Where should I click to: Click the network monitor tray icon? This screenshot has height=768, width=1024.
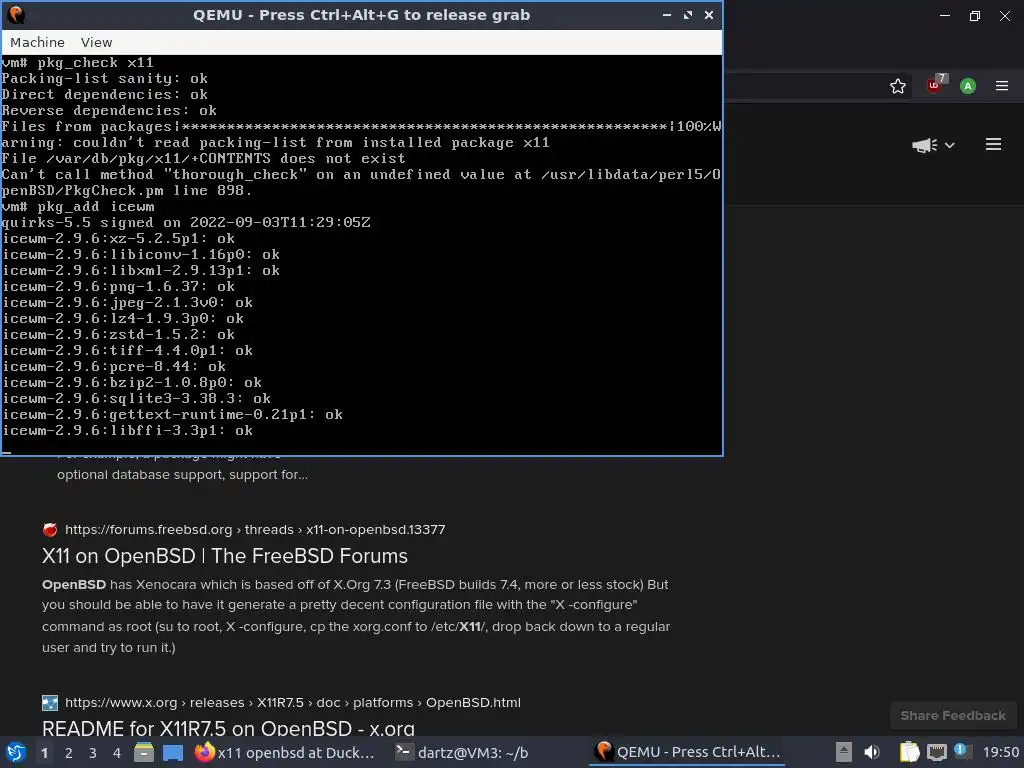(936, 752)
